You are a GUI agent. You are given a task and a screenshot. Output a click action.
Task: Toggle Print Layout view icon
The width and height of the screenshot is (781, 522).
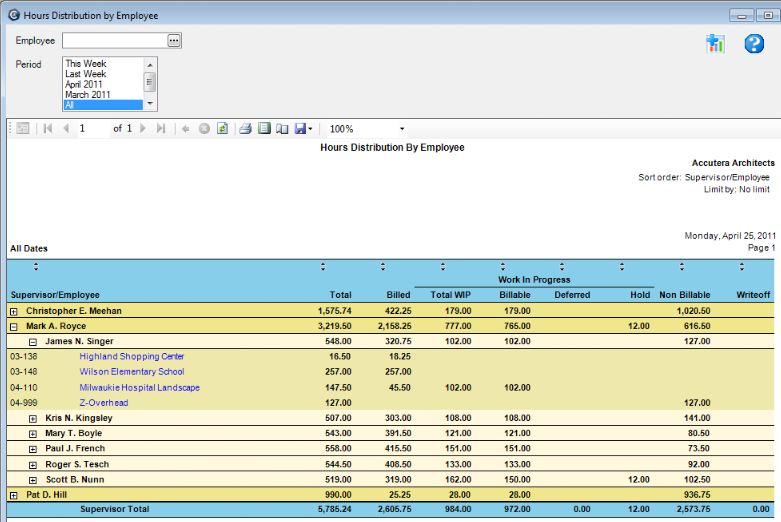264,129
